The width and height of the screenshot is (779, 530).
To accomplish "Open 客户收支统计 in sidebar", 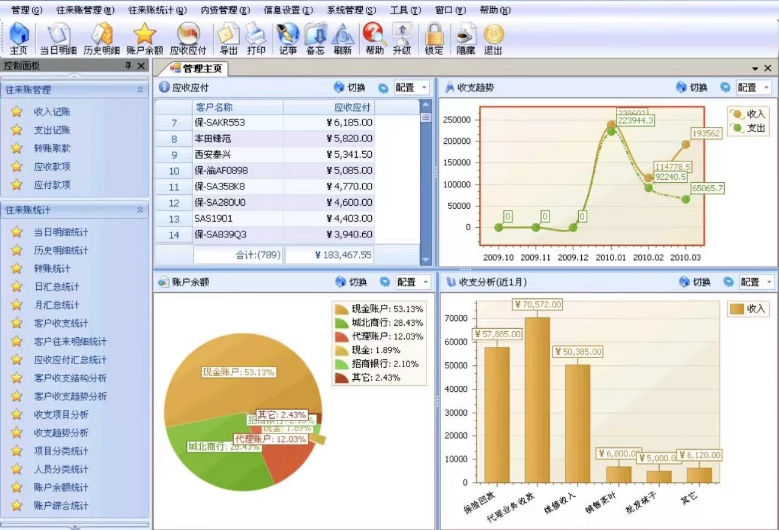I will (61, 323).
